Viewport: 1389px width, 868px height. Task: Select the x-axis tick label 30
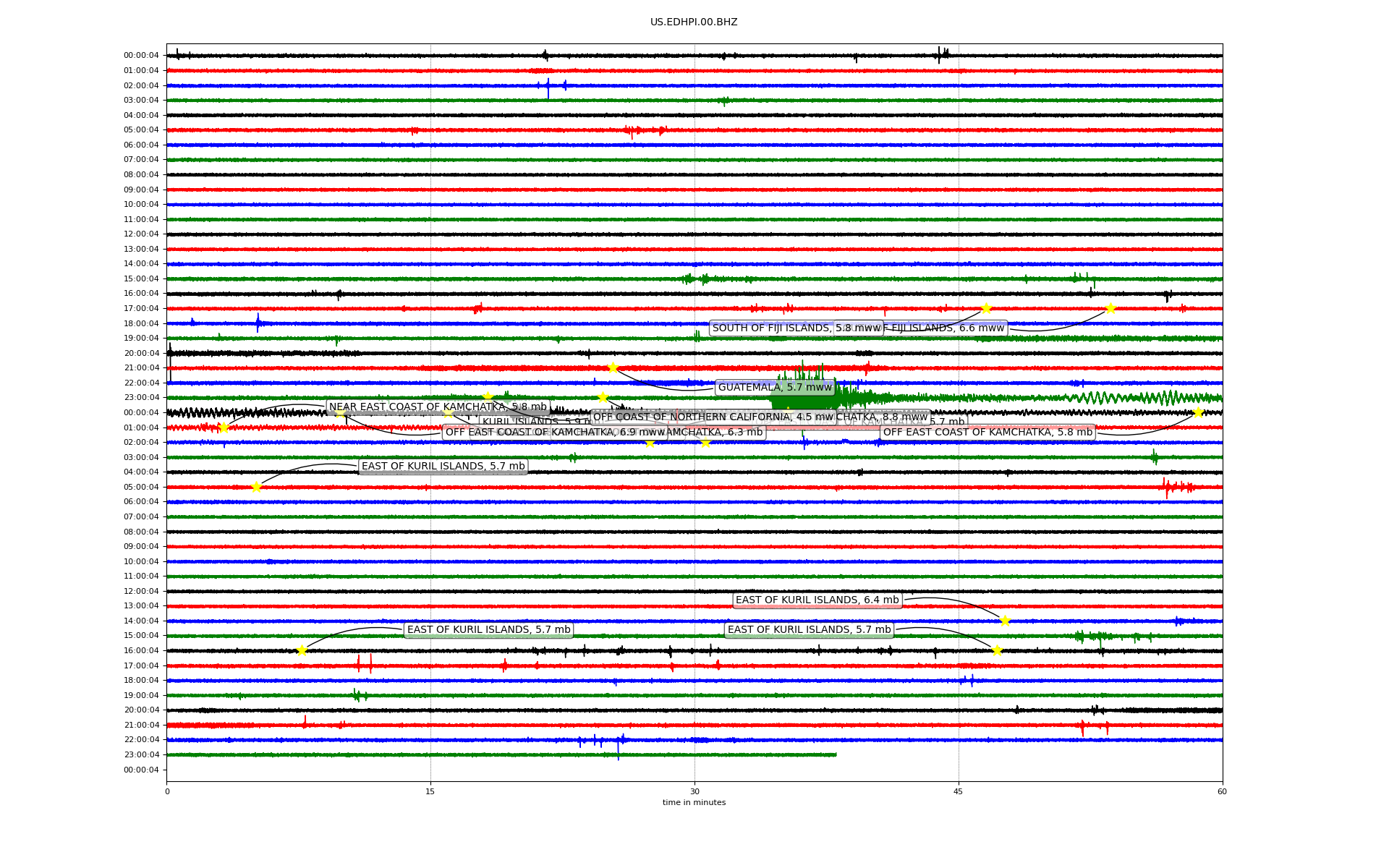(x=694, y=791)
